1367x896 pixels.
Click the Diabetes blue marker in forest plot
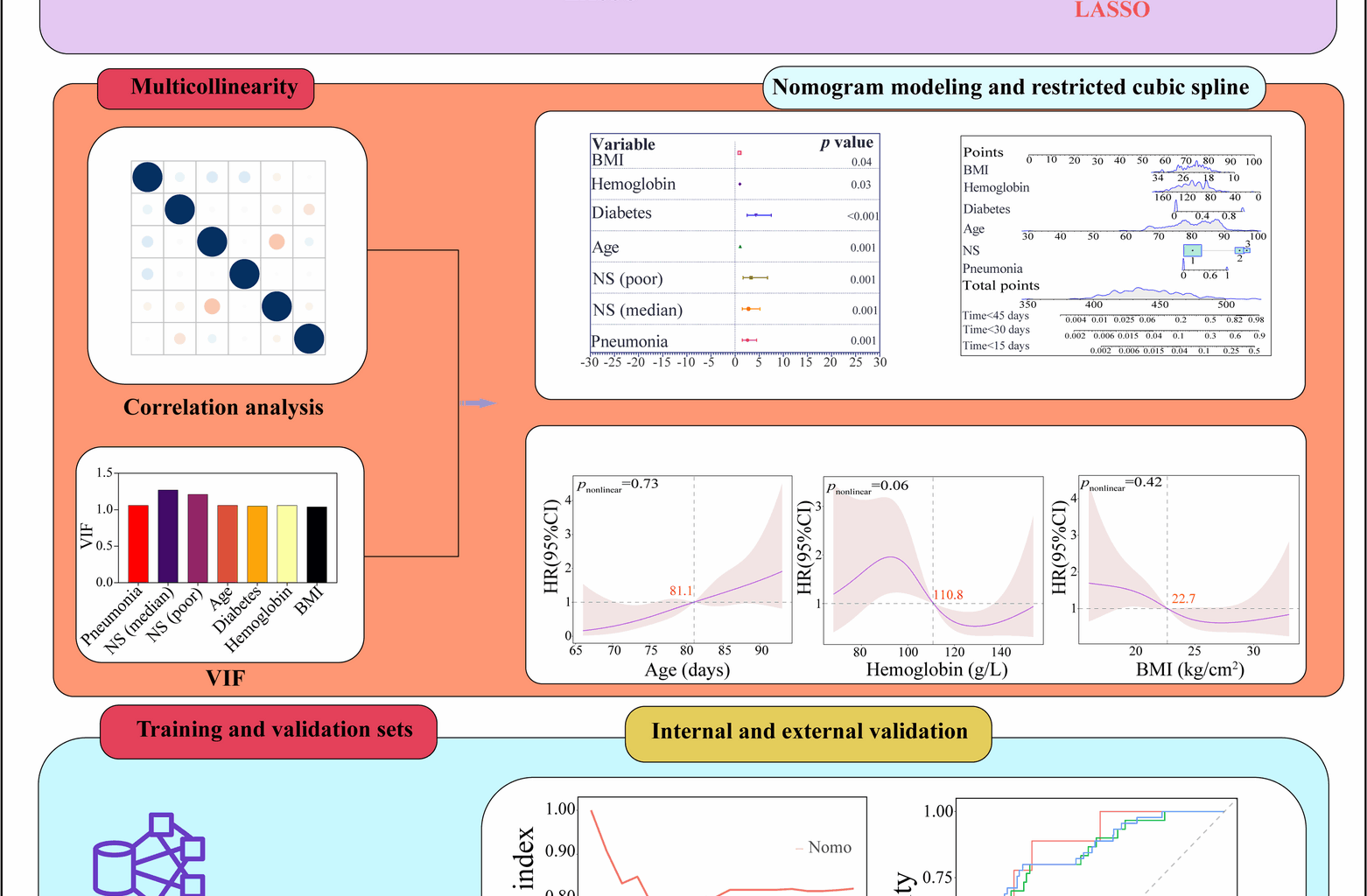758,214
